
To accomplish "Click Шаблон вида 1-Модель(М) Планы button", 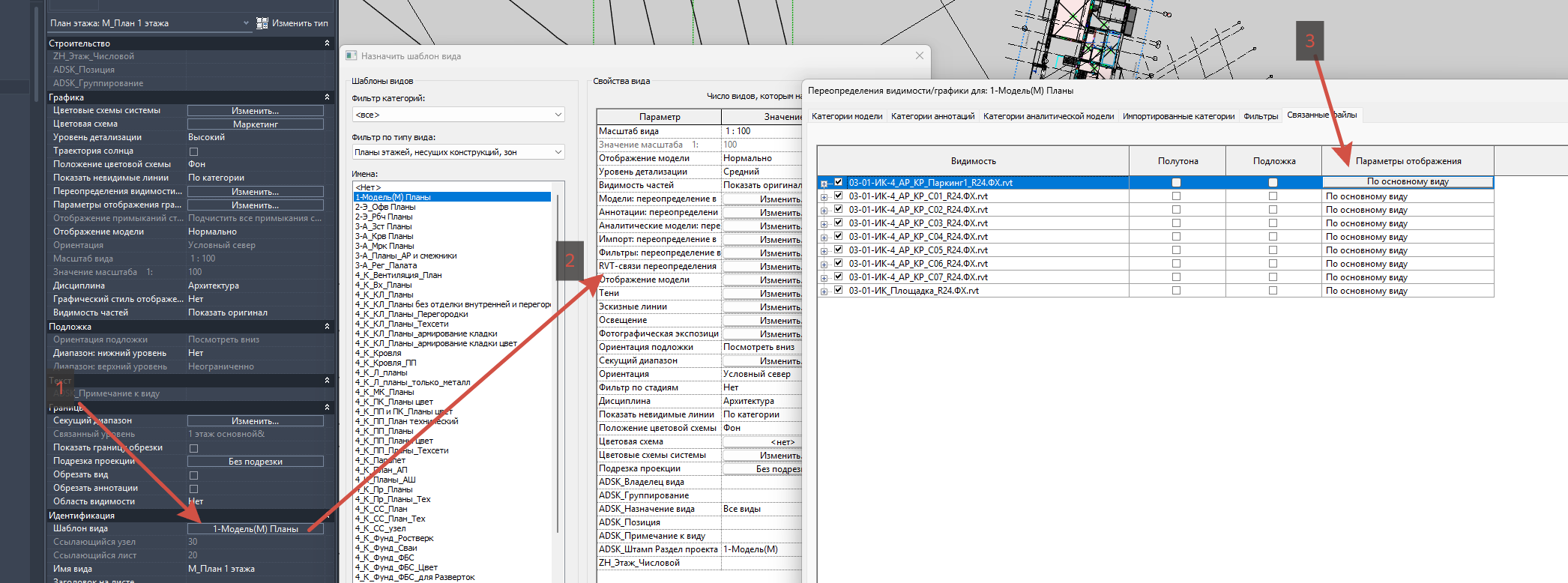I will pyautogui.click(x=256, y=529).
